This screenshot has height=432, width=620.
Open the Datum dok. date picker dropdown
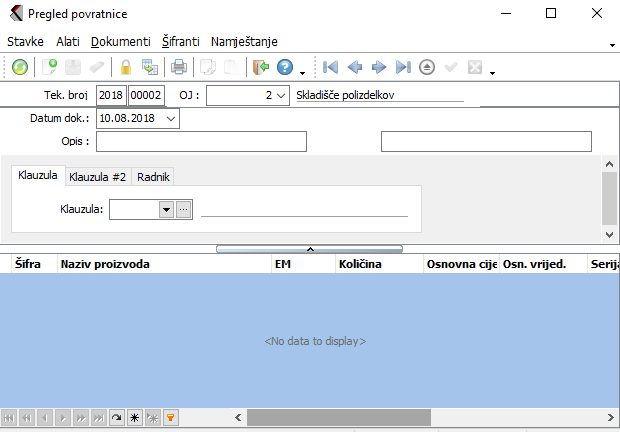coord(170,119)
